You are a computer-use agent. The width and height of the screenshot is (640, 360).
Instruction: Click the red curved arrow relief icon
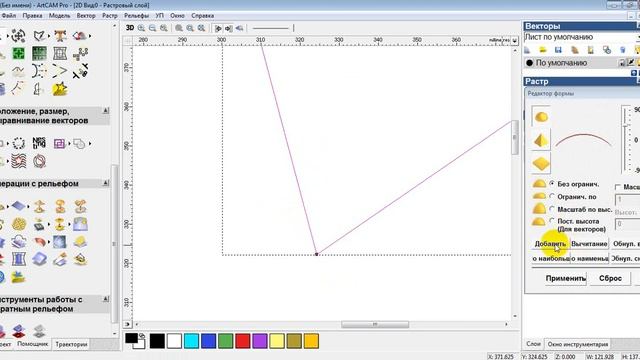[40, 242]
